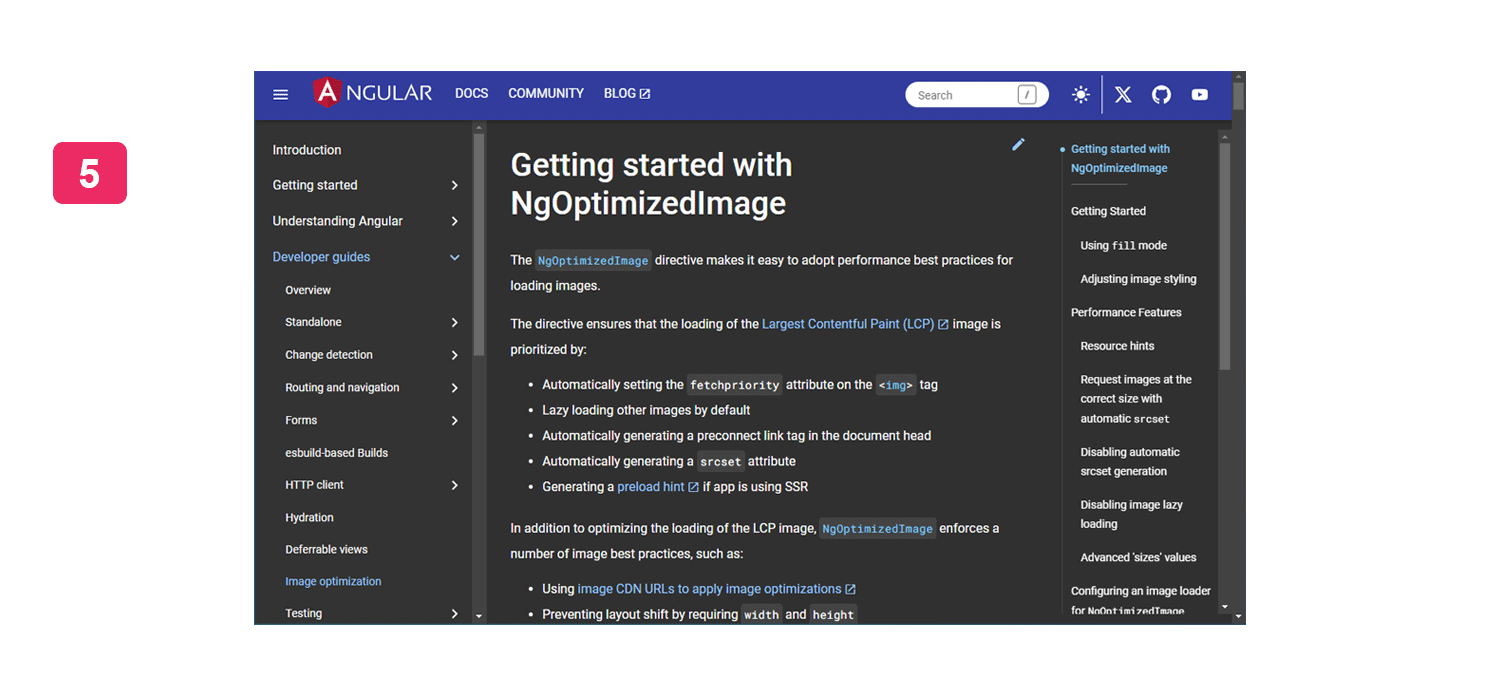
Task: Expand the Understanding Angular section
Action: 454,221
